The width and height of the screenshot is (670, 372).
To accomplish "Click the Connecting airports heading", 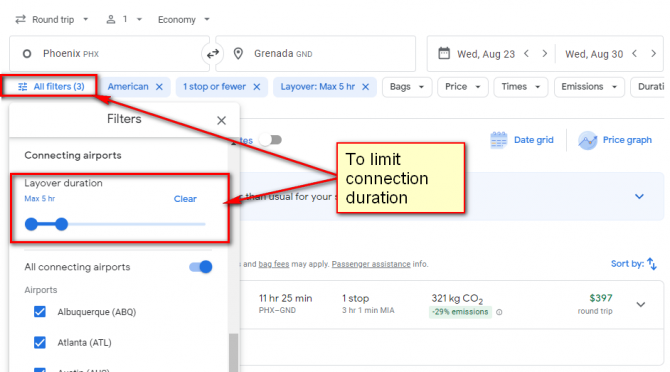I will pos(73,155).
